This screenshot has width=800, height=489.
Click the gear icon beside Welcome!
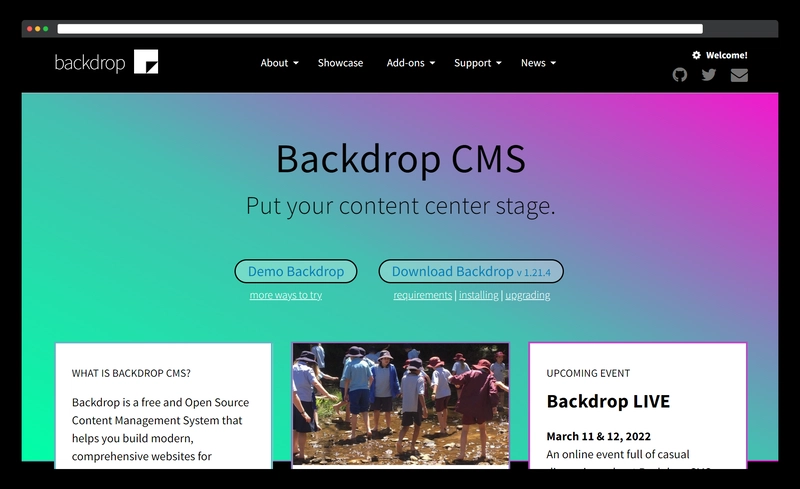tap(696, 55)
